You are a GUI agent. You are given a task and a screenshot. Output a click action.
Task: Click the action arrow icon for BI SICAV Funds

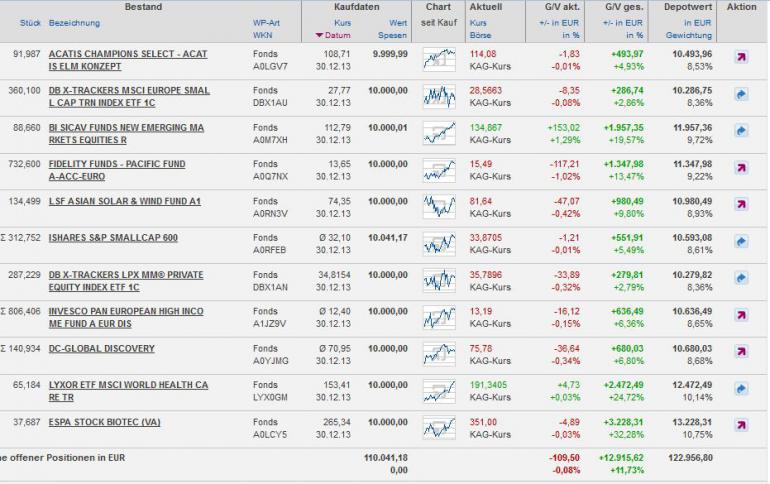[x=741, y=131]
